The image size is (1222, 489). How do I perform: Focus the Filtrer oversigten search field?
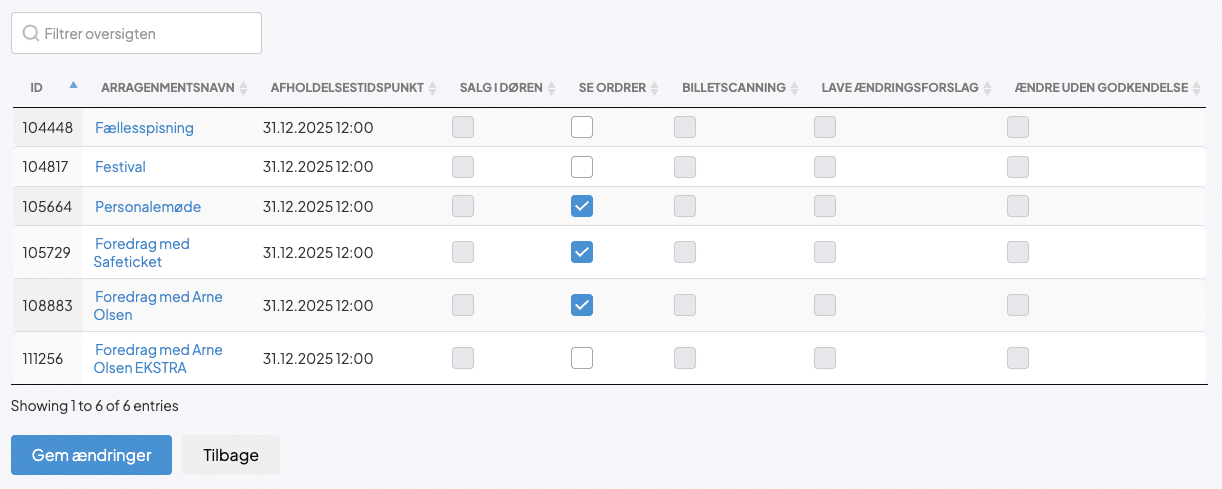pyautogui.click(x=136, y=33)
